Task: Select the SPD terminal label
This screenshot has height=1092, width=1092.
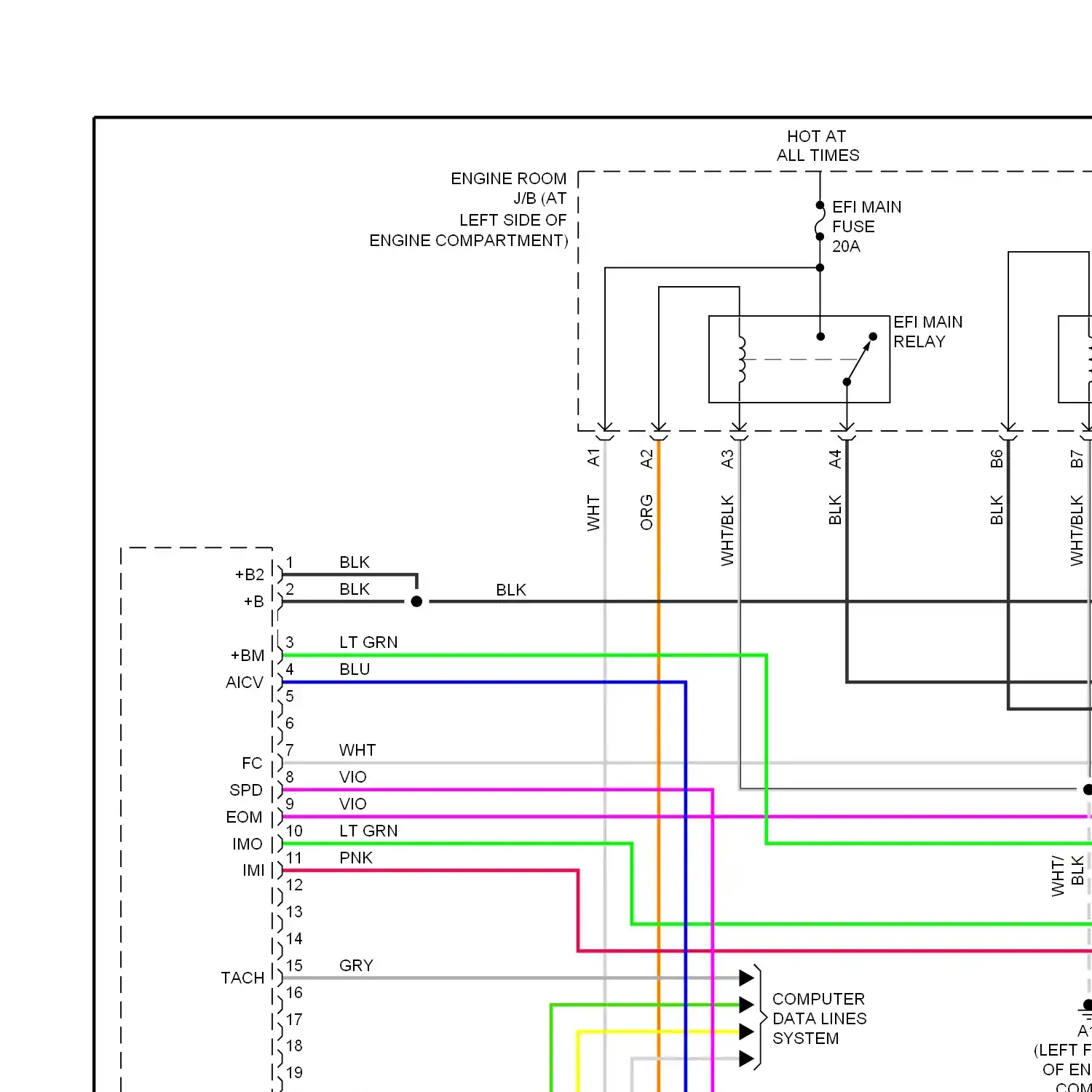Action: click(246, 790)
